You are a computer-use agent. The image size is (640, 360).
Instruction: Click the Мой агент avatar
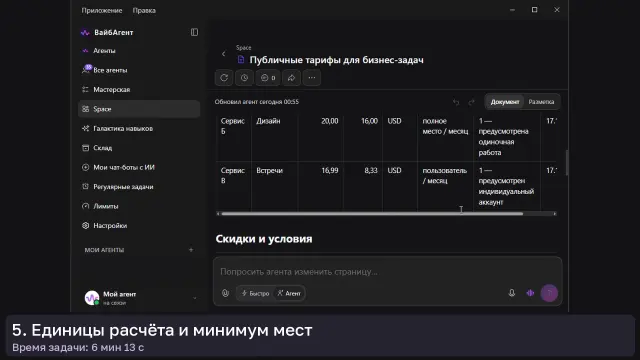pyautogui.click(x=92, y=298)
